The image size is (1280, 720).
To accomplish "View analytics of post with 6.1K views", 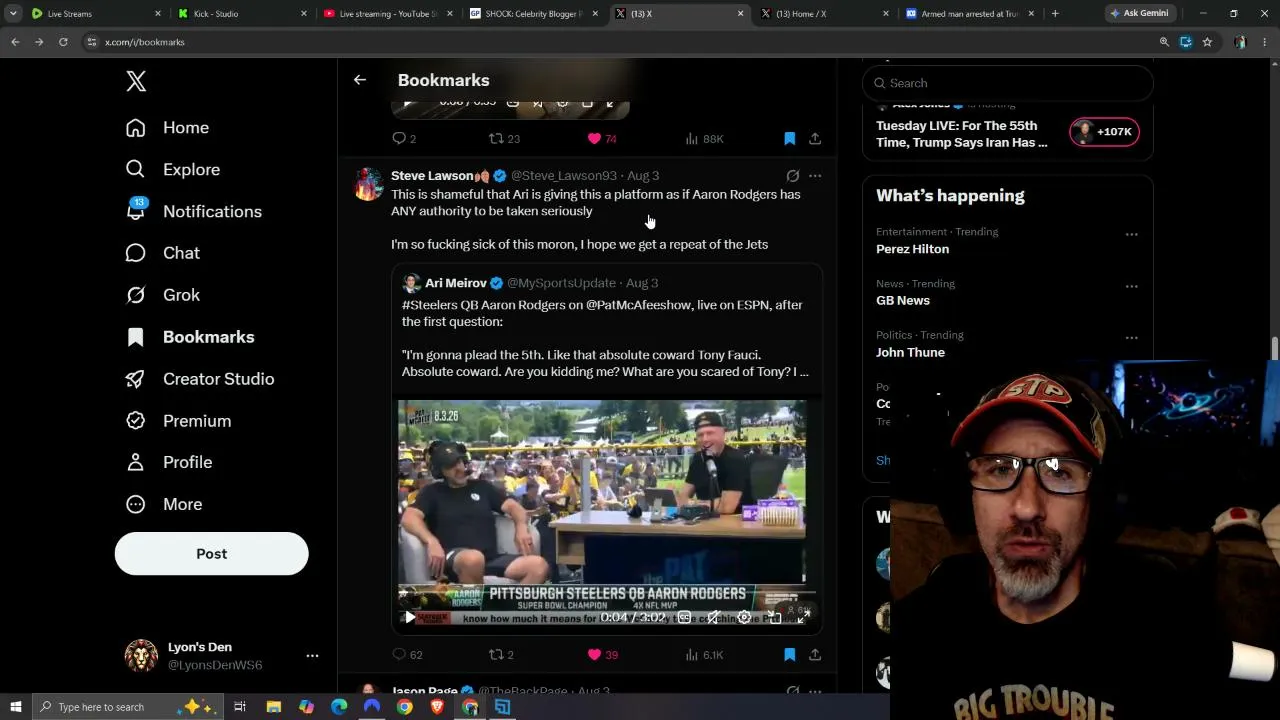I will [x=704, y=655].
